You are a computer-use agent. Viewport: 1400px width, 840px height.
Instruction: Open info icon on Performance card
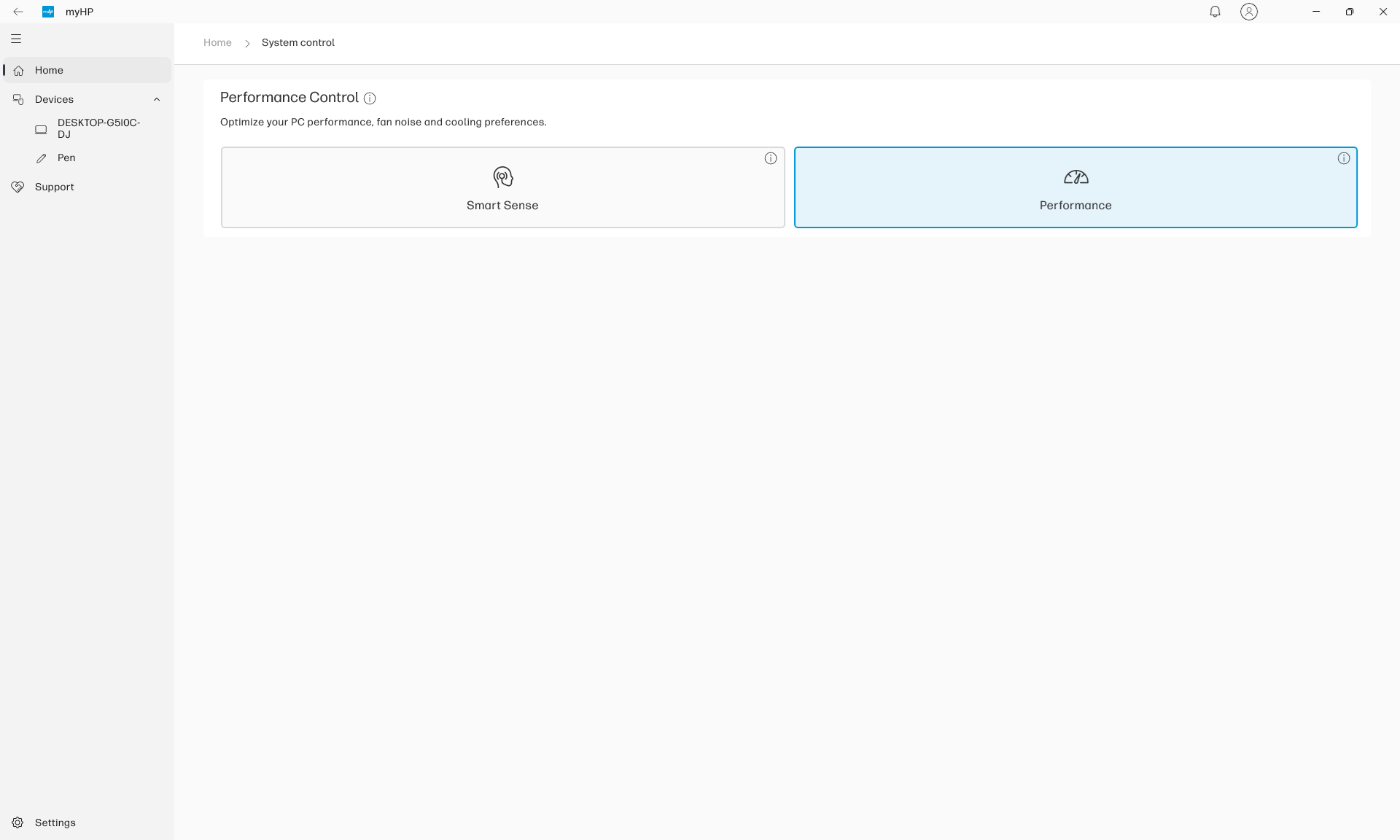[x=1344, y=158]
